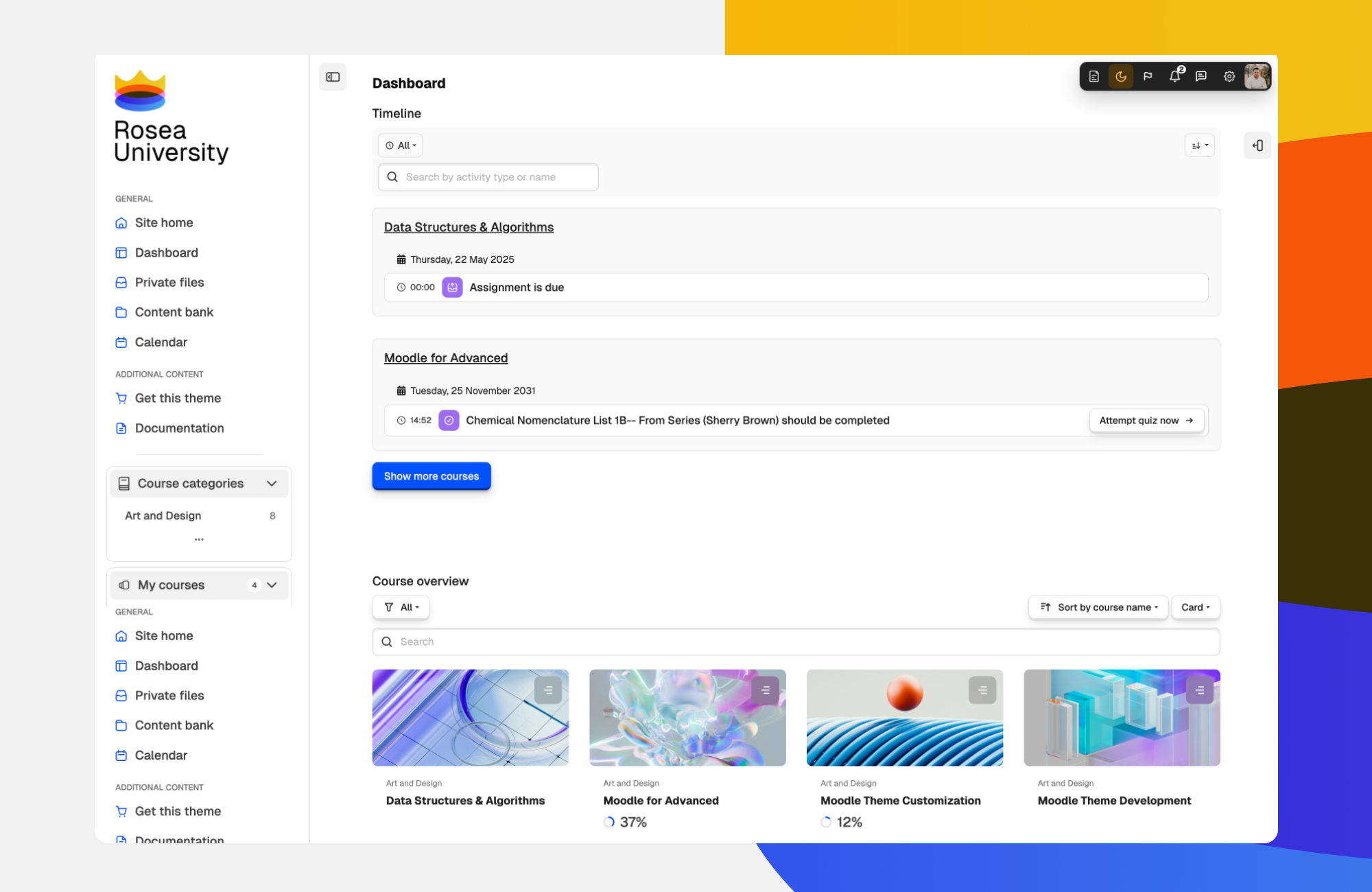Click Attempt quiz now
This screenshot has width=1372, height=892.
pyautogui.click(x=1146, y=420)
